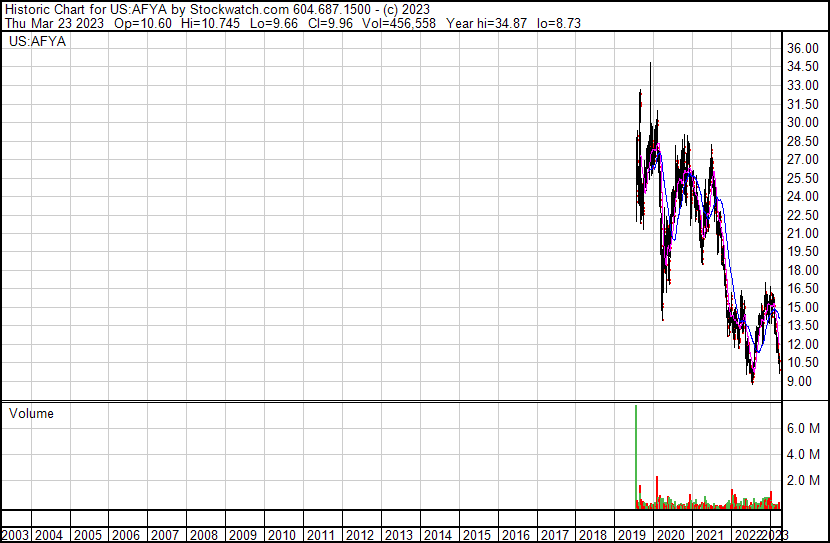The height and width of the screenshot is (543, 830).
Task: Click the 30.00 price axis label
Action: [x=802, y=122]
